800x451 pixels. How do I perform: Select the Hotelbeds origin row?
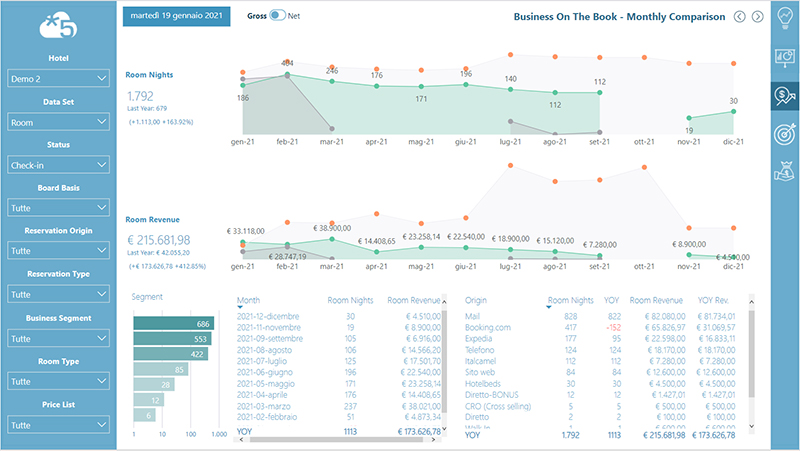coord(600,384)
